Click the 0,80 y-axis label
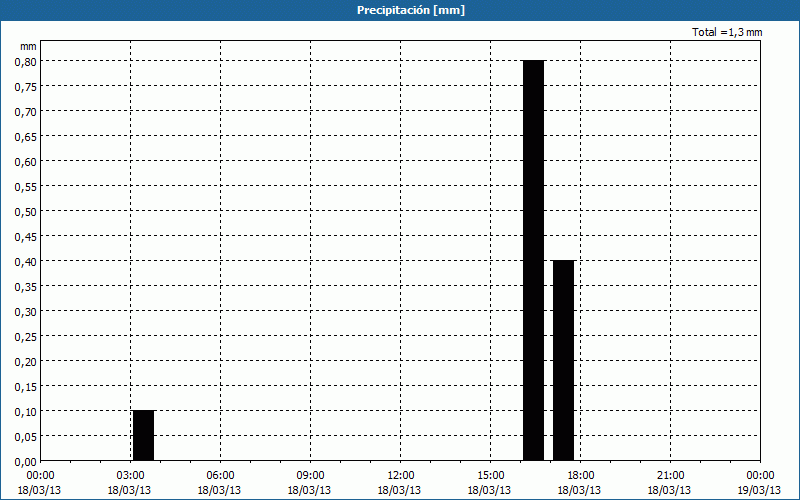Screen dimensions: 800x500 (x=26, y=62)
